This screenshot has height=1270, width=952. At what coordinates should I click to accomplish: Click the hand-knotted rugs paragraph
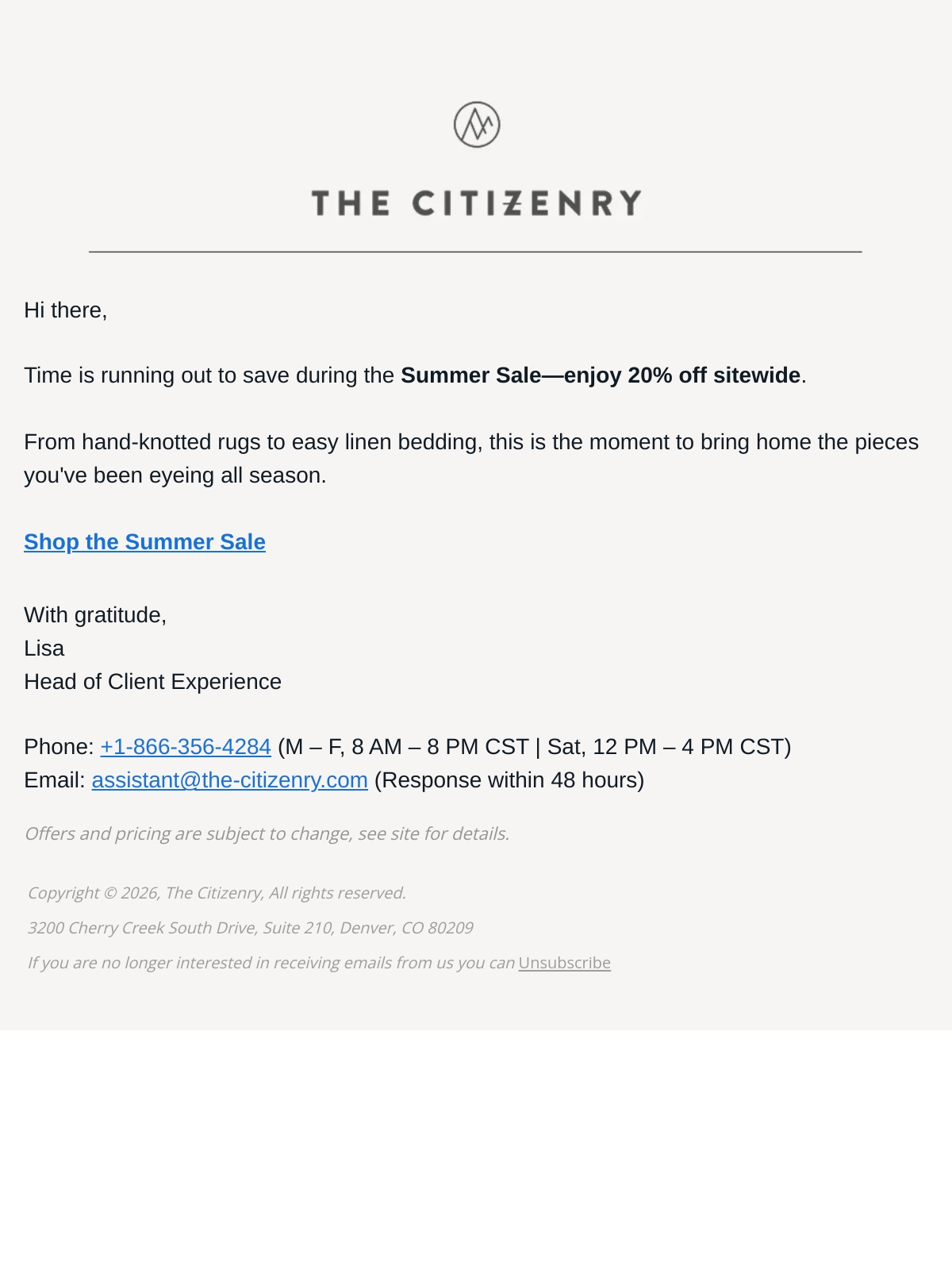471,459
